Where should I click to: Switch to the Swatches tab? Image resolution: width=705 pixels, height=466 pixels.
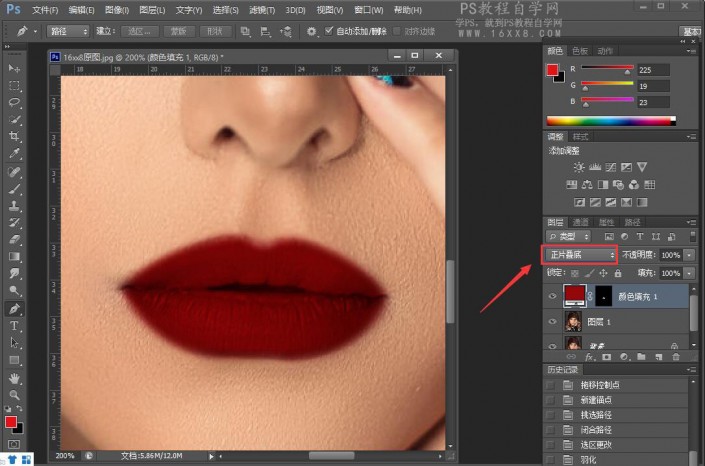(580, 51)
